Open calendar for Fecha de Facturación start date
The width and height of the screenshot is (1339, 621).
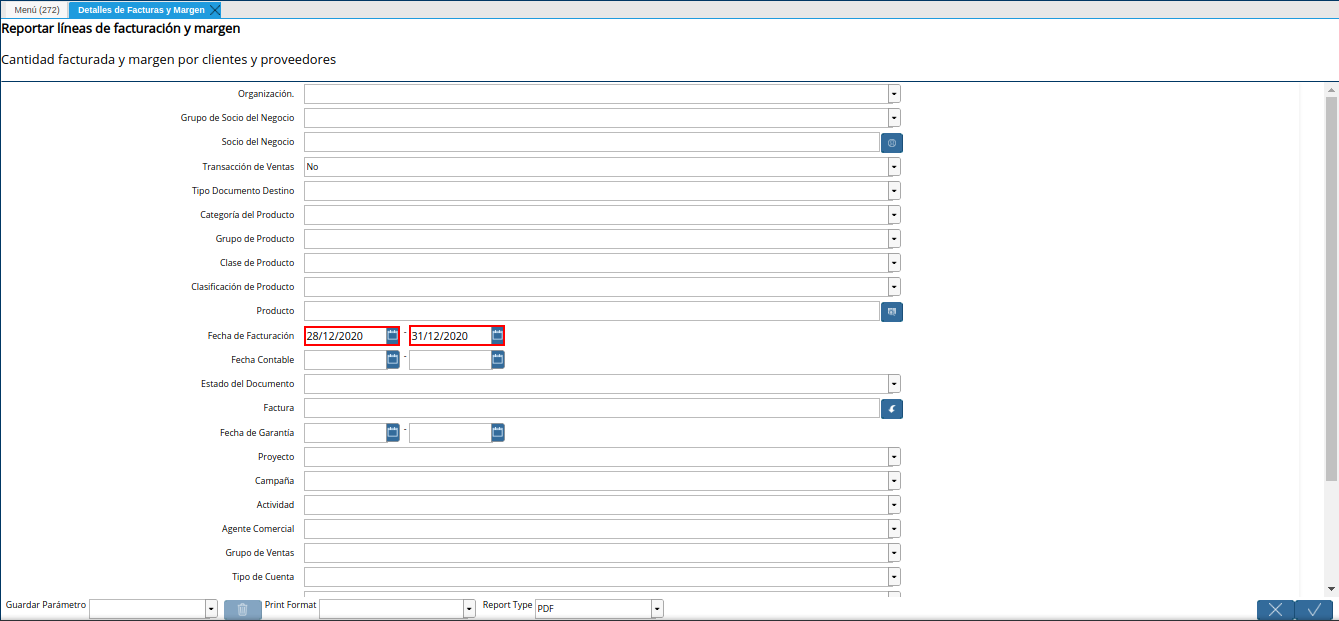coord(393,336)
